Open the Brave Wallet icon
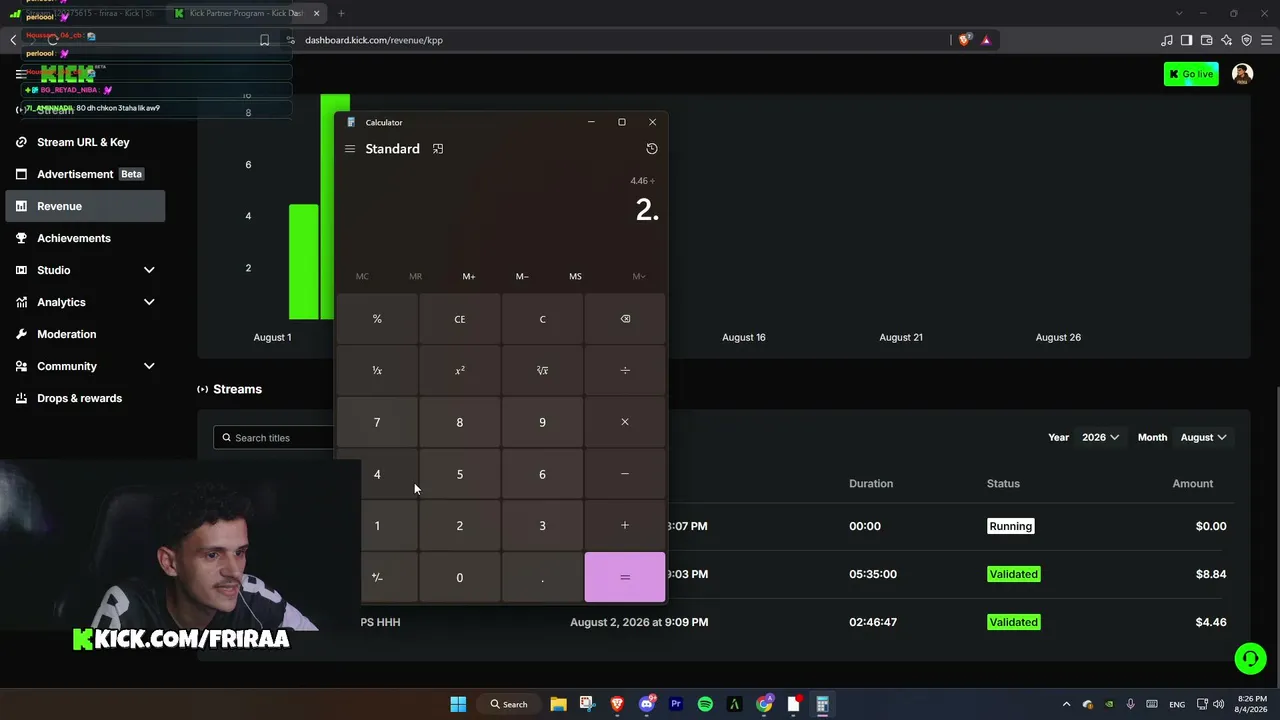 [x=1207, y=40]
